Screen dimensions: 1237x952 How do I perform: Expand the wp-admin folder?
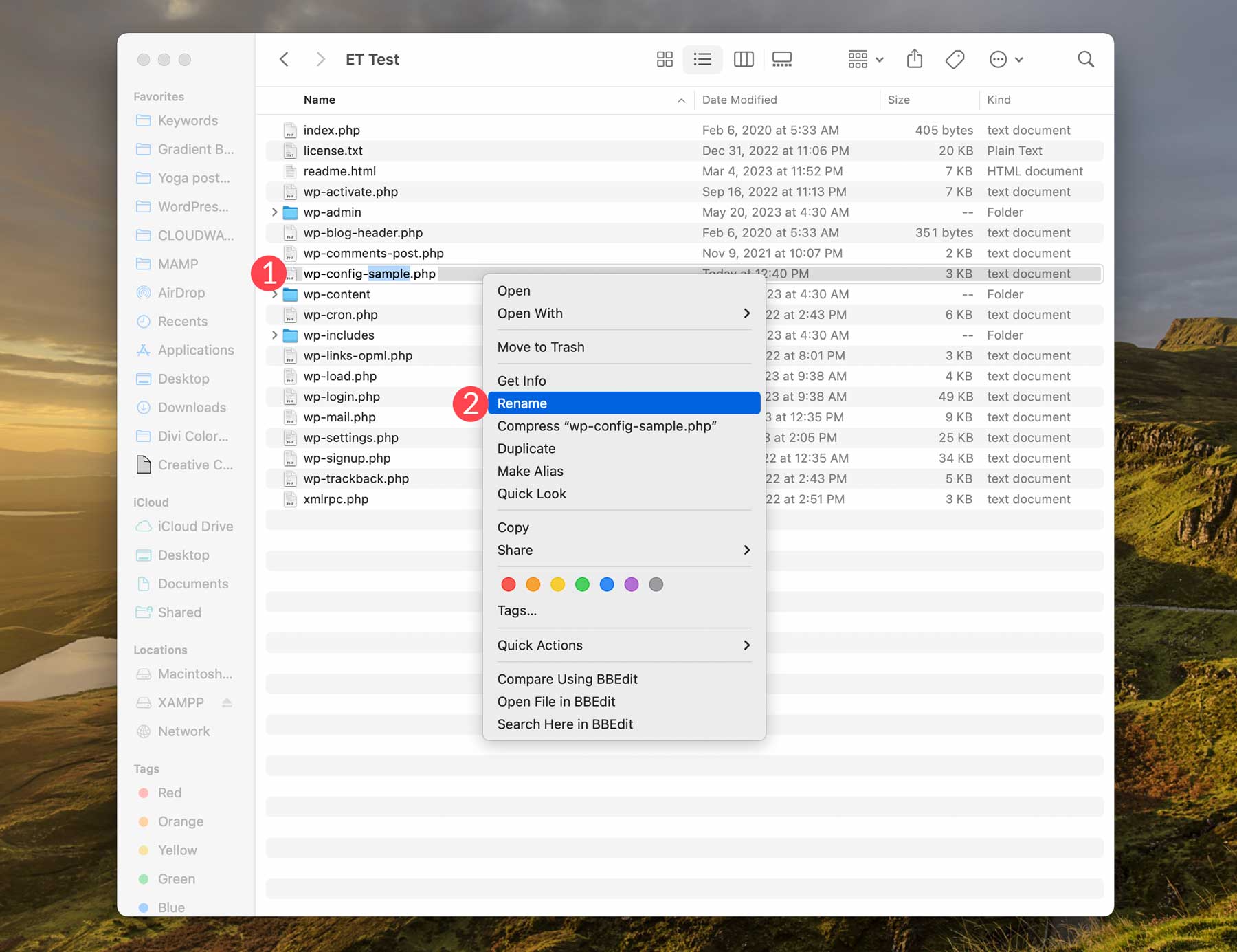[275, 212]
